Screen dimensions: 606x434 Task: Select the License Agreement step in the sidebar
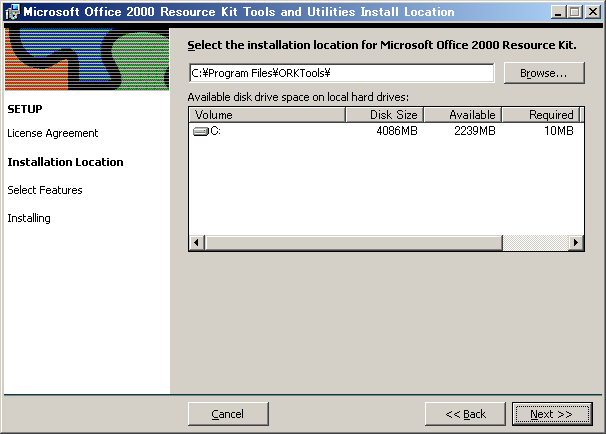point(52,133)
